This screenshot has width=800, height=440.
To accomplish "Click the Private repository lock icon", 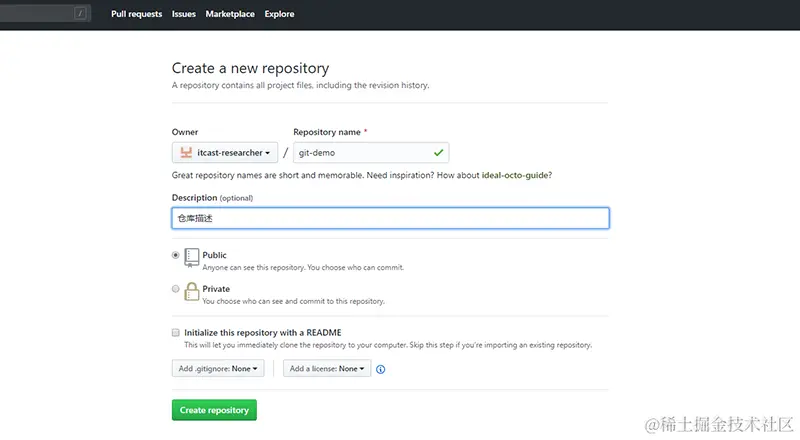I will click(192, 291).
